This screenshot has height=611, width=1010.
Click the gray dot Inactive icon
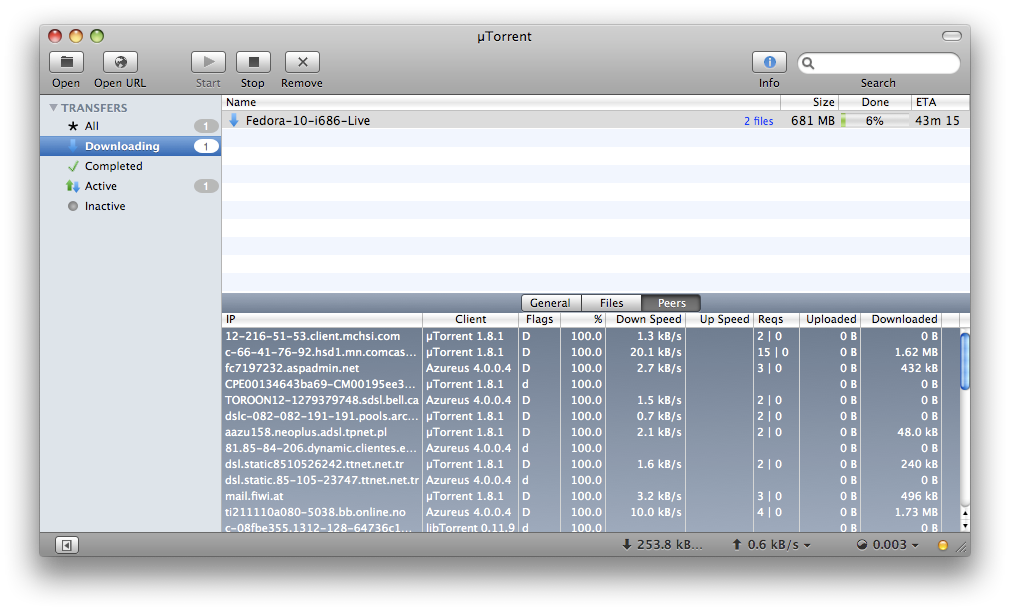pyautogui.click(x=73, y=206)
